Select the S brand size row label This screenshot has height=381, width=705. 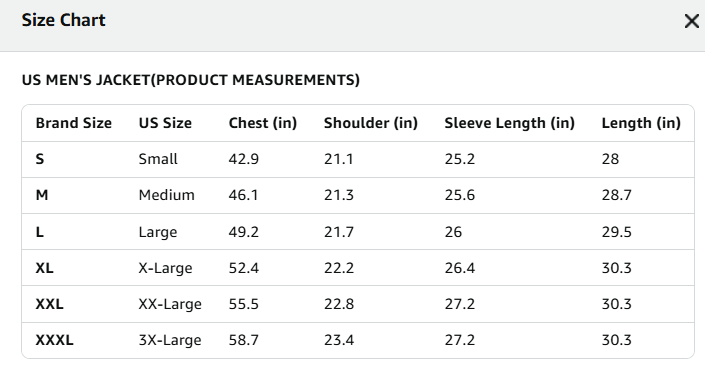tap(40, 159)
